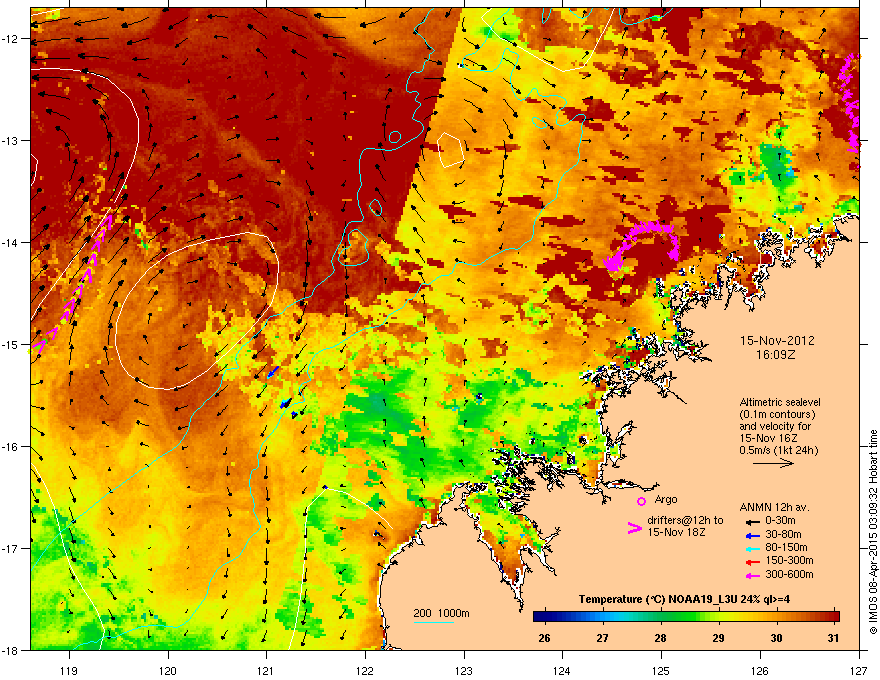Viewport: 880px width, 680px height.
Task: Click the blue mooring current arrow near 121E 15.3S
Action: coord(273,372)
